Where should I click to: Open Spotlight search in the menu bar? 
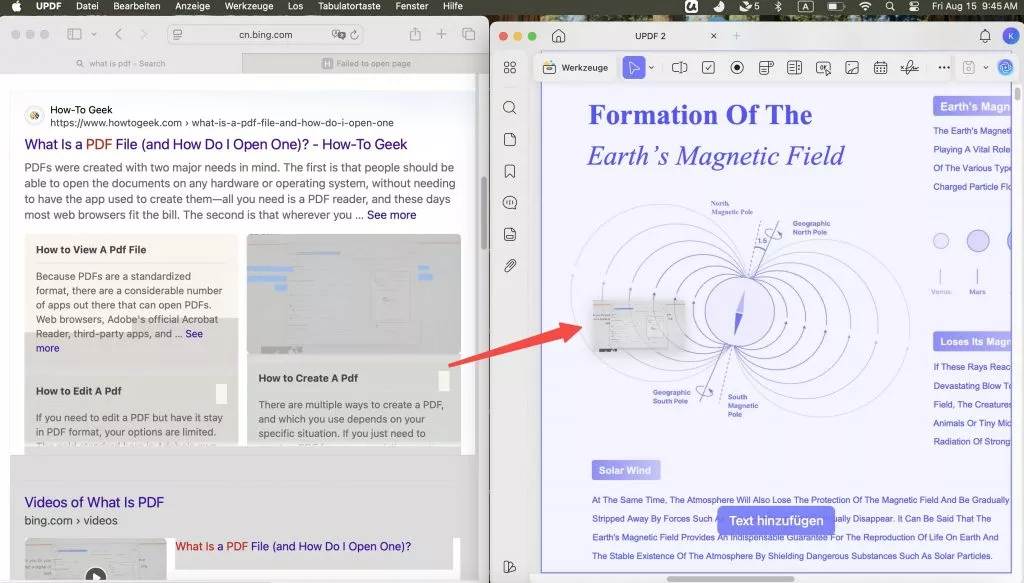pyautogui.click(x=889, y=6)
